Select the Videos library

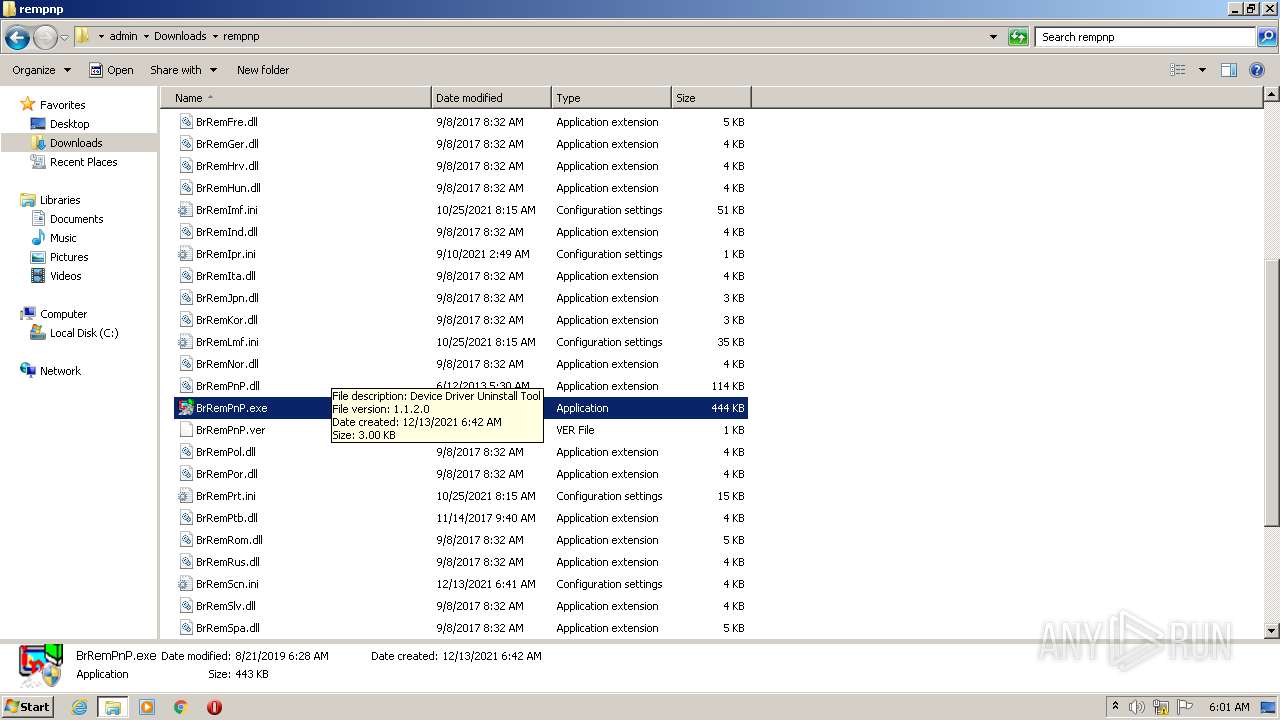(65, 276)
